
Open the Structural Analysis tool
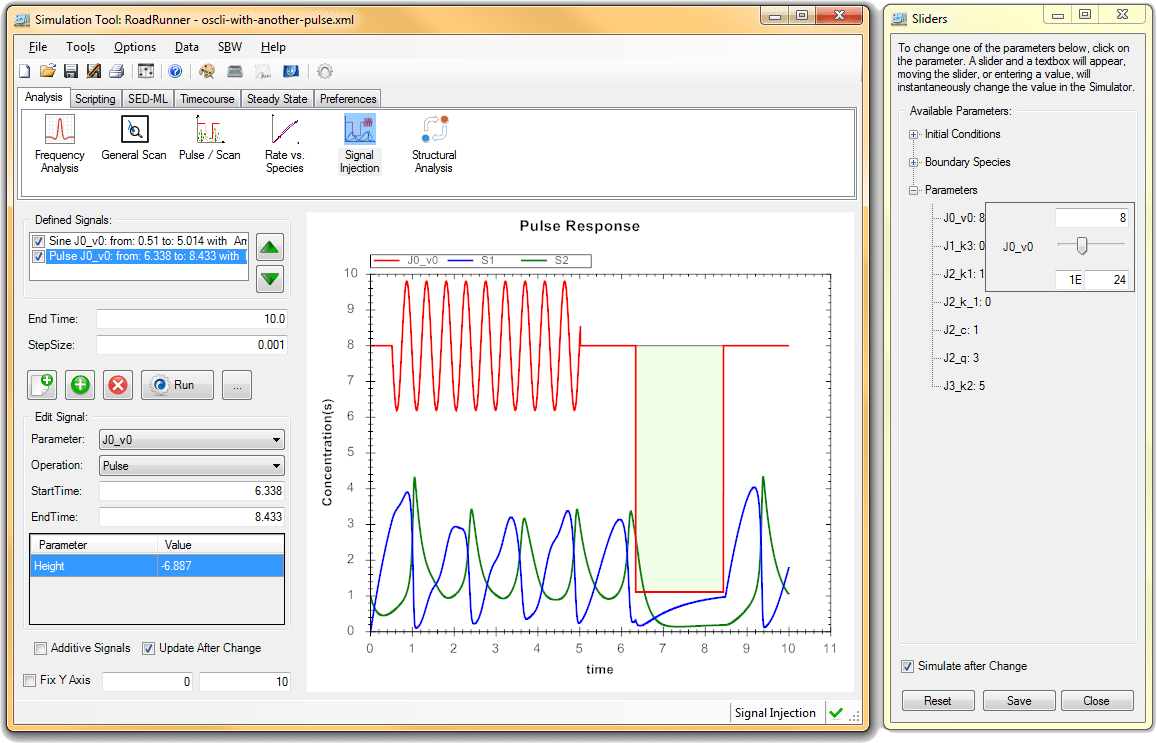tap(433, 141)
